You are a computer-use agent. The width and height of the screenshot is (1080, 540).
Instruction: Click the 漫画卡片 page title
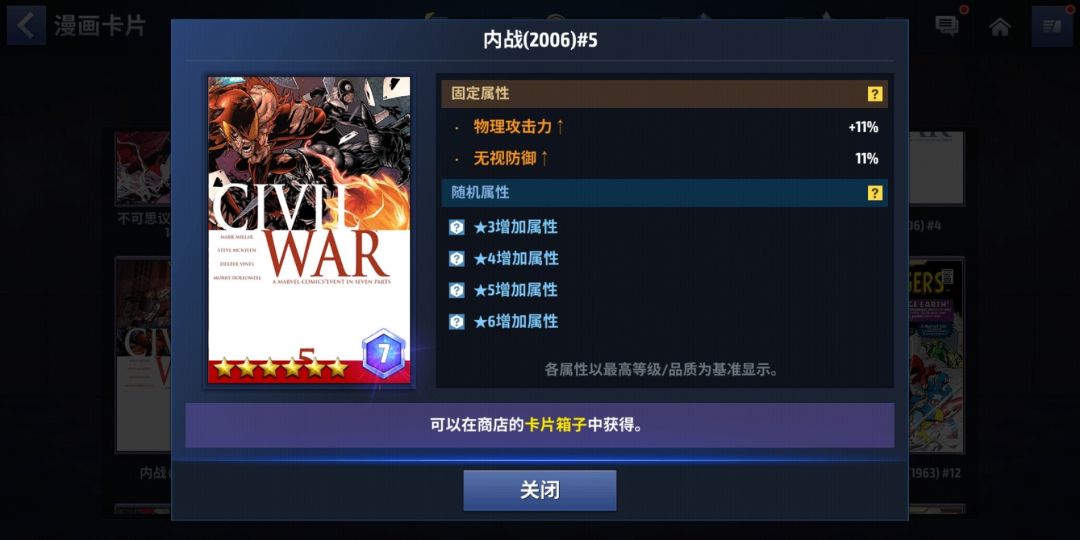tap(100, 26)
